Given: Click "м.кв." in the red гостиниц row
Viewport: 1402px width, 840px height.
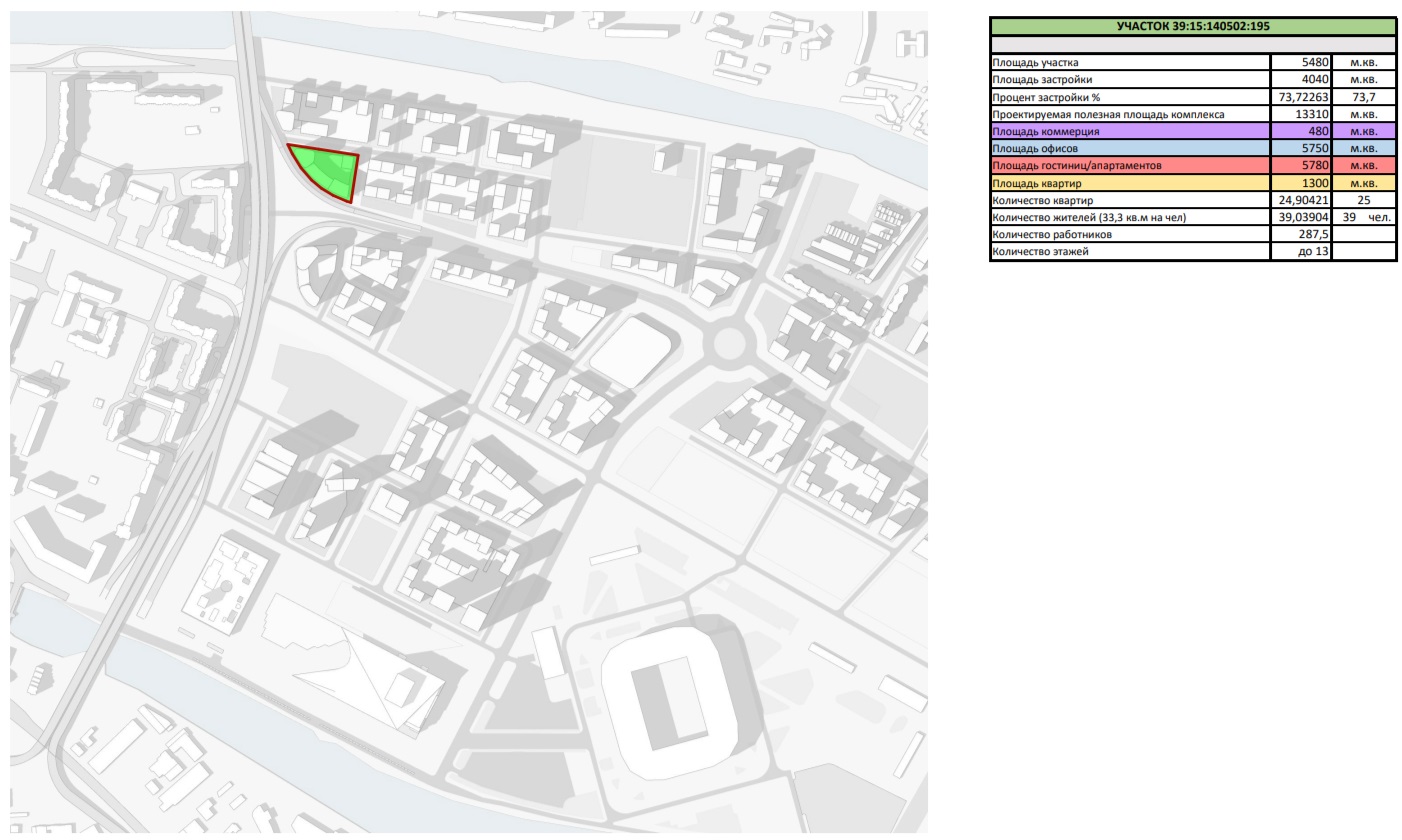Looking at the screenshot, I should pyautogui.click(x=1364, y=166).
